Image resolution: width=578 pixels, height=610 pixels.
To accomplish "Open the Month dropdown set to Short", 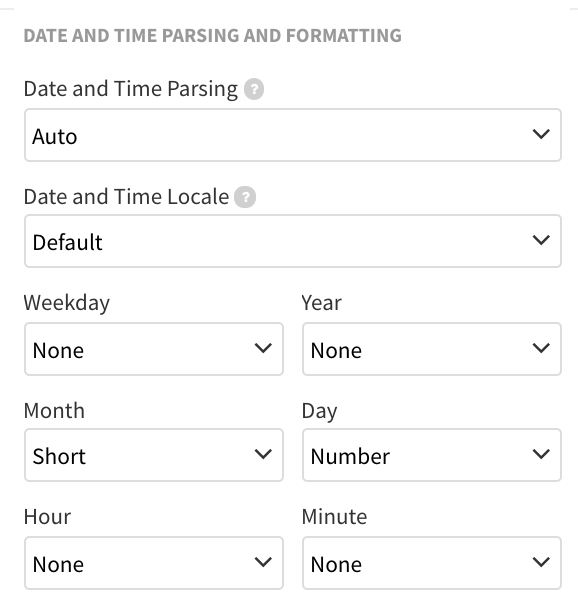I will pos(154,455).
